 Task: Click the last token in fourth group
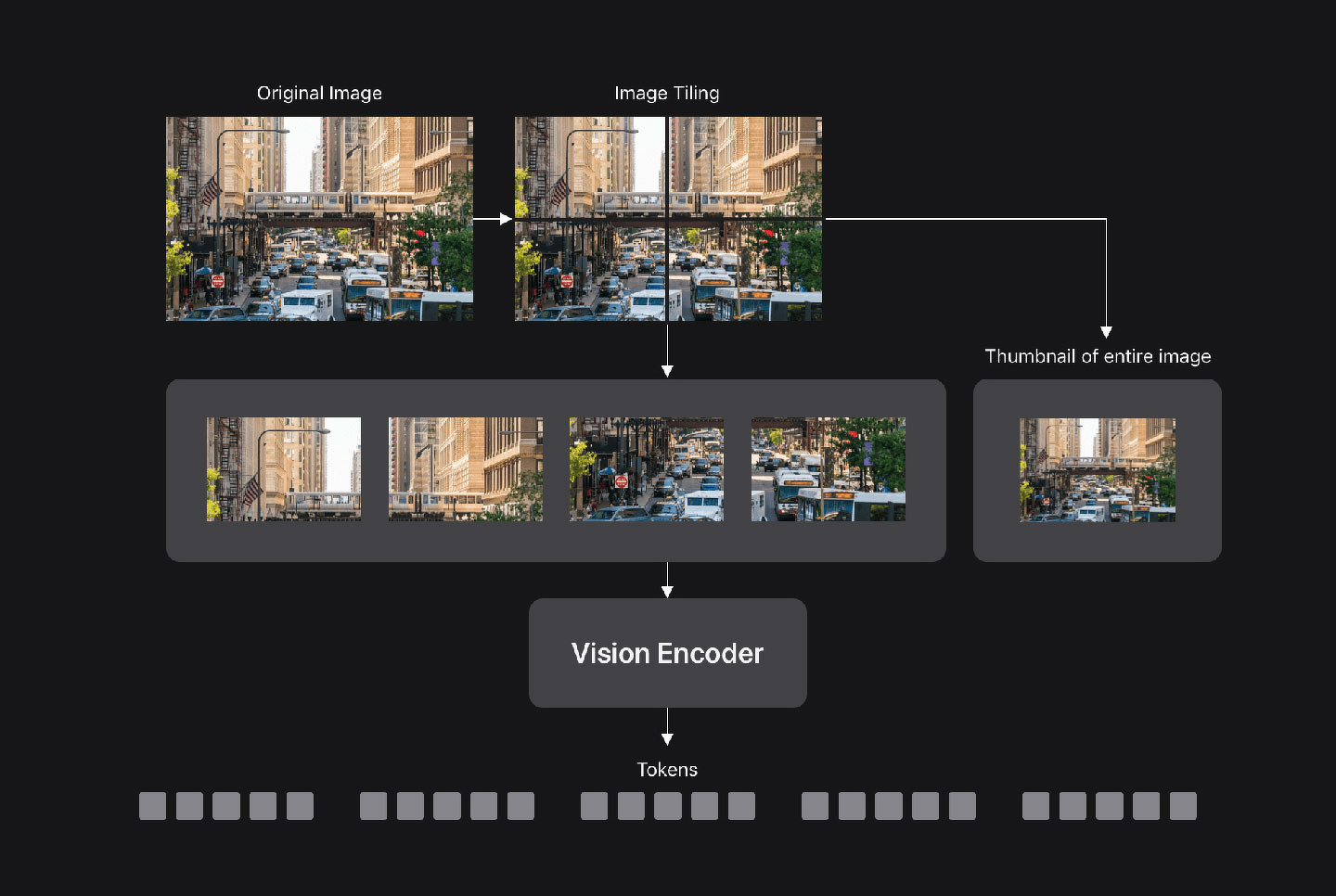[x=962, y=806]
